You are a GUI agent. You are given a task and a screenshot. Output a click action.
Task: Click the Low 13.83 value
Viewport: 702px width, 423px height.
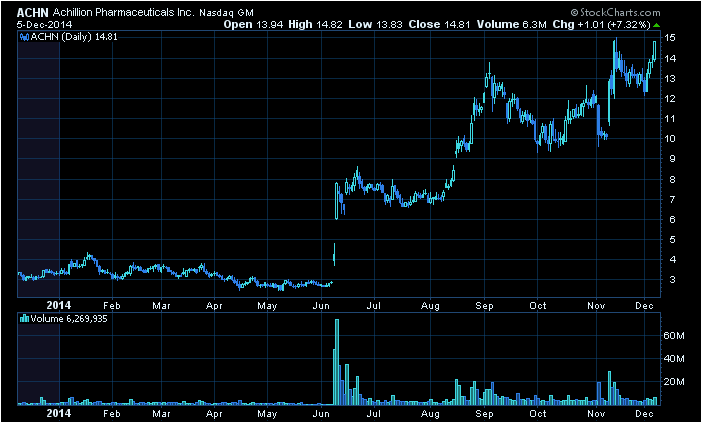click(x=376, y=25)
